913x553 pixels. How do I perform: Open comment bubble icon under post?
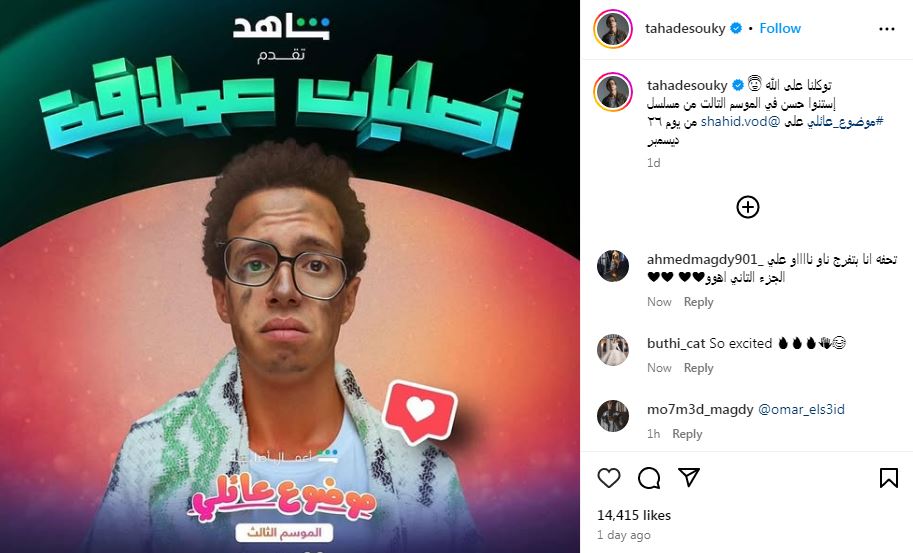pyautogui.click(x=649, y=478)
